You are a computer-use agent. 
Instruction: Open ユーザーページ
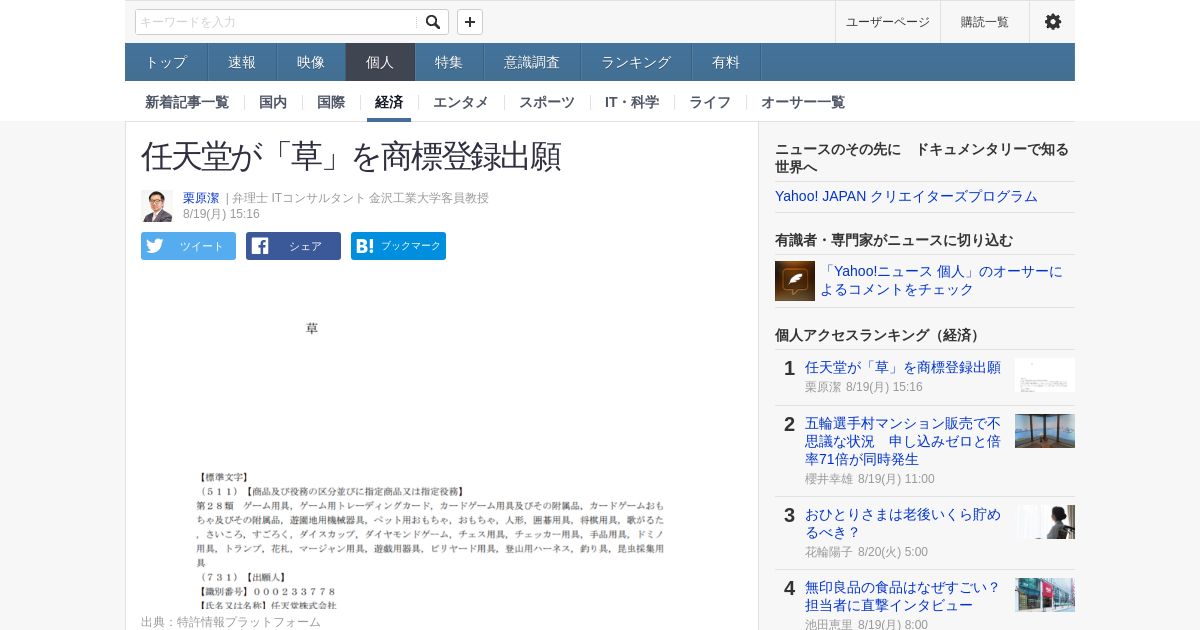pos(888,22)
